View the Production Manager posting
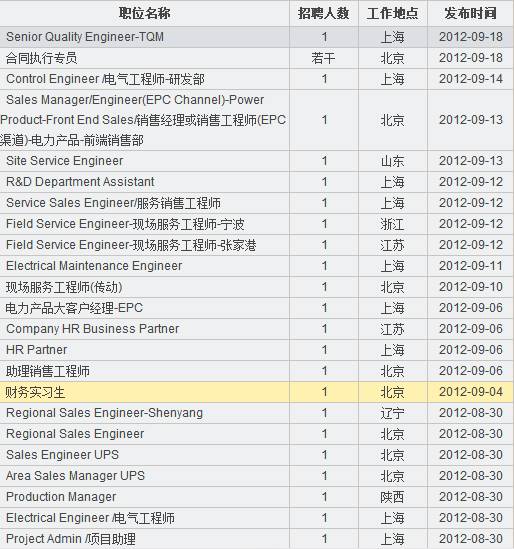Viewport: 514px width, 549px height. (x=61, y=497)
